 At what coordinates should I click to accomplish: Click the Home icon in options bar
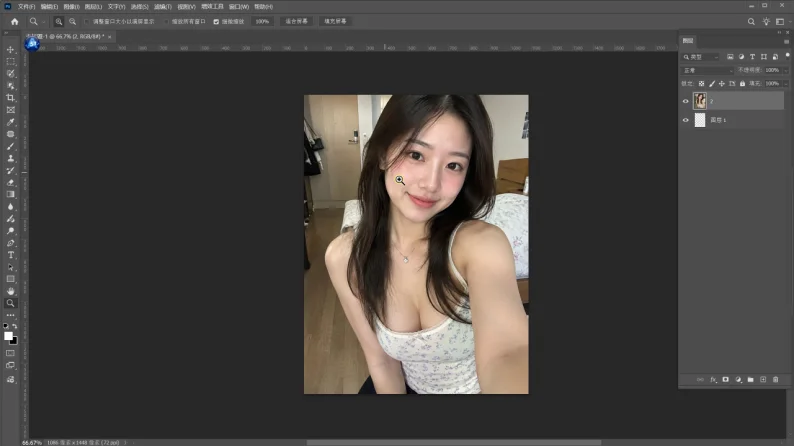15,22
